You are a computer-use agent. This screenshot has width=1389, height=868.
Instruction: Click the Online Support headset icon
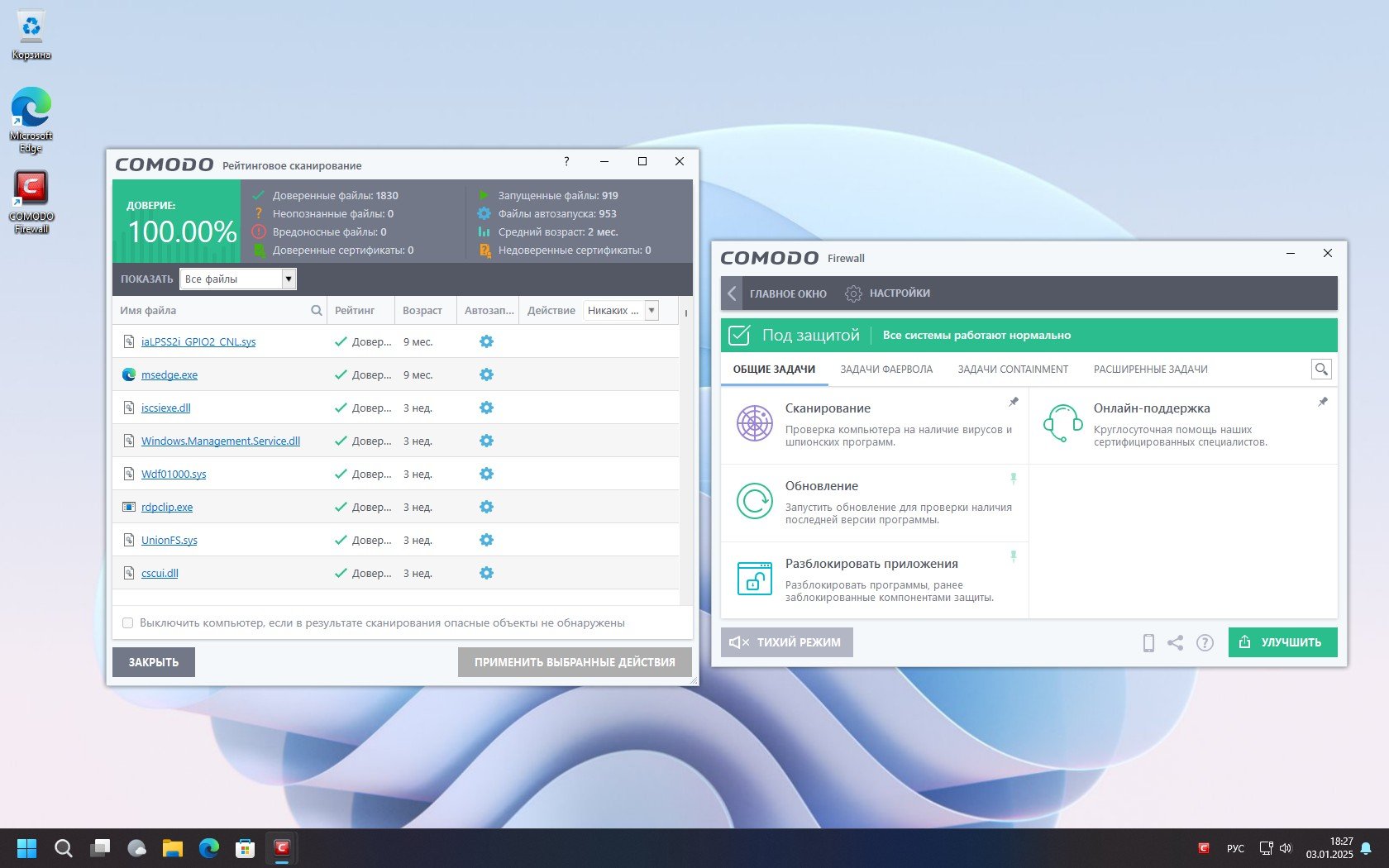[x=1062, y=423]
